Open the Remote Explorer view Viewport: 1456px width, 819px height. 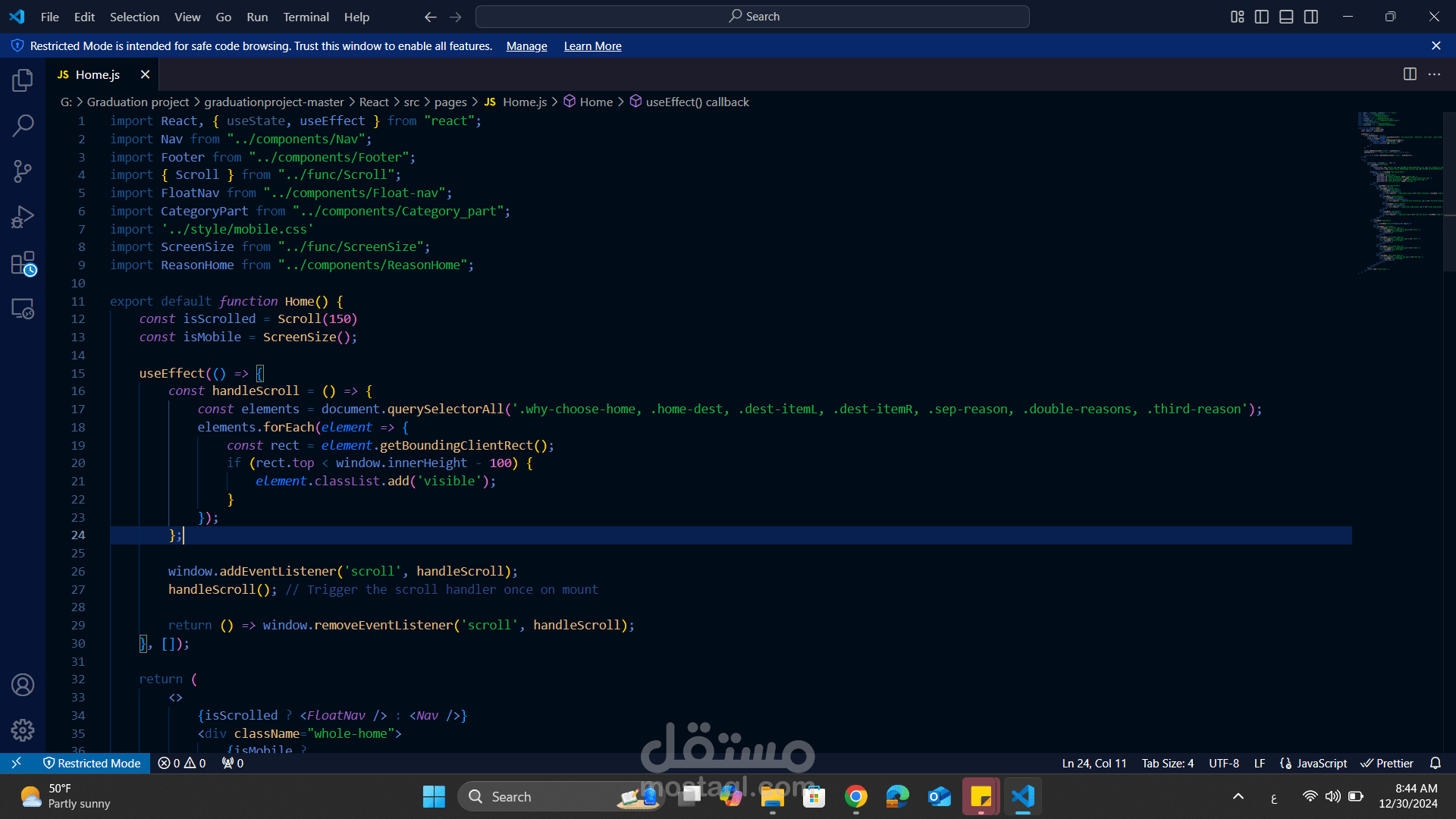[23, 309]
